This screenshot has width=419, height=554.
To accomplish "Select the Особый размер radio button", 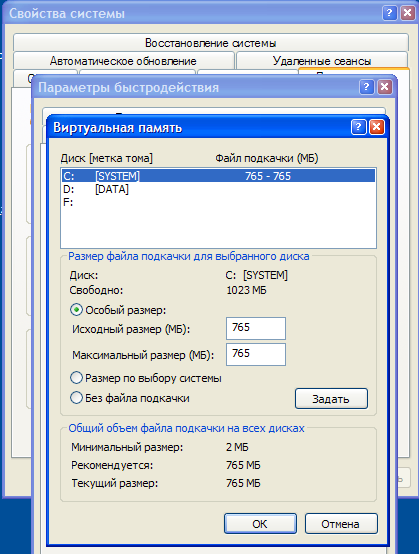I will coord(76,310).
